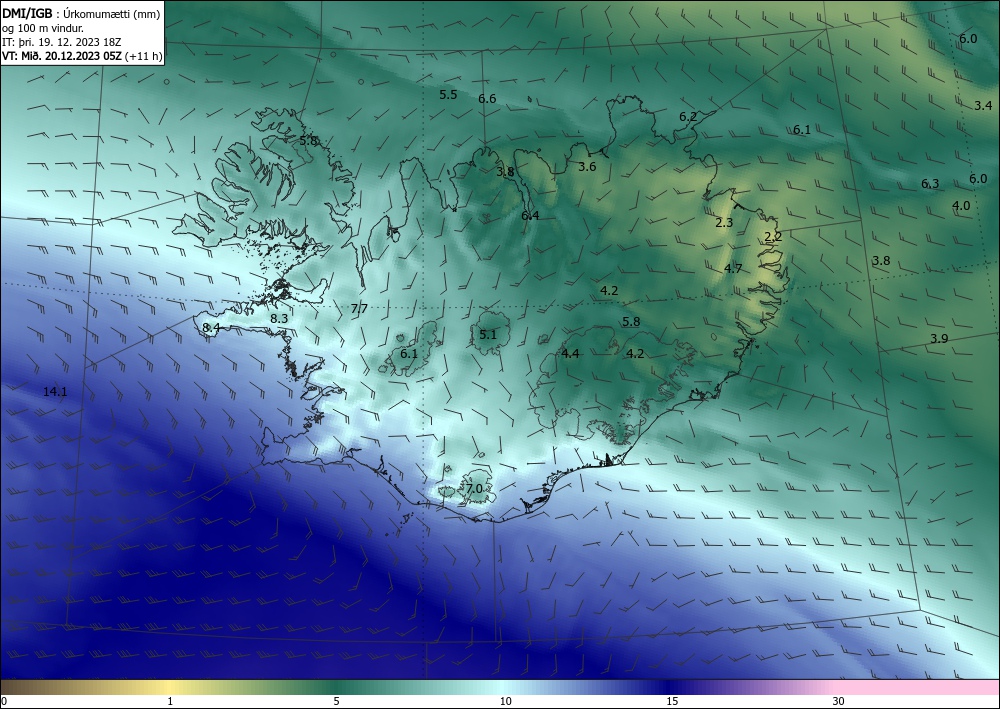Click the 4.0 map value
Image resolution: width=1000 pixels, height=709 pixels.
click(x=961, y=205)
